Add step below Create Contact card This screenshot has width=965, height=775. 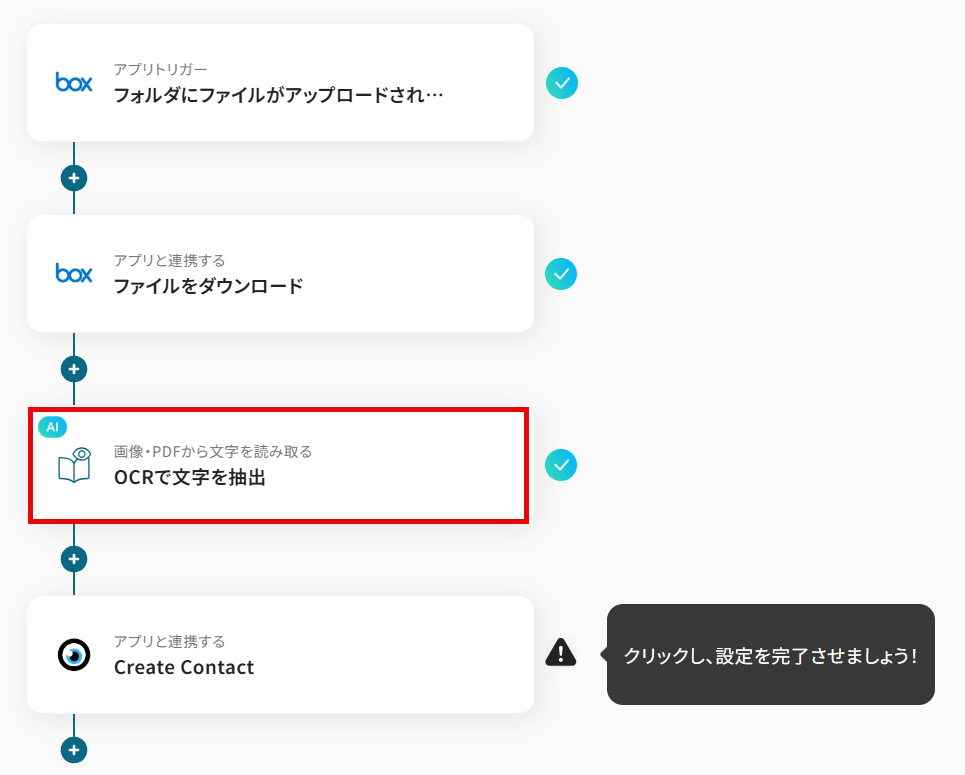tap(74, 750)
